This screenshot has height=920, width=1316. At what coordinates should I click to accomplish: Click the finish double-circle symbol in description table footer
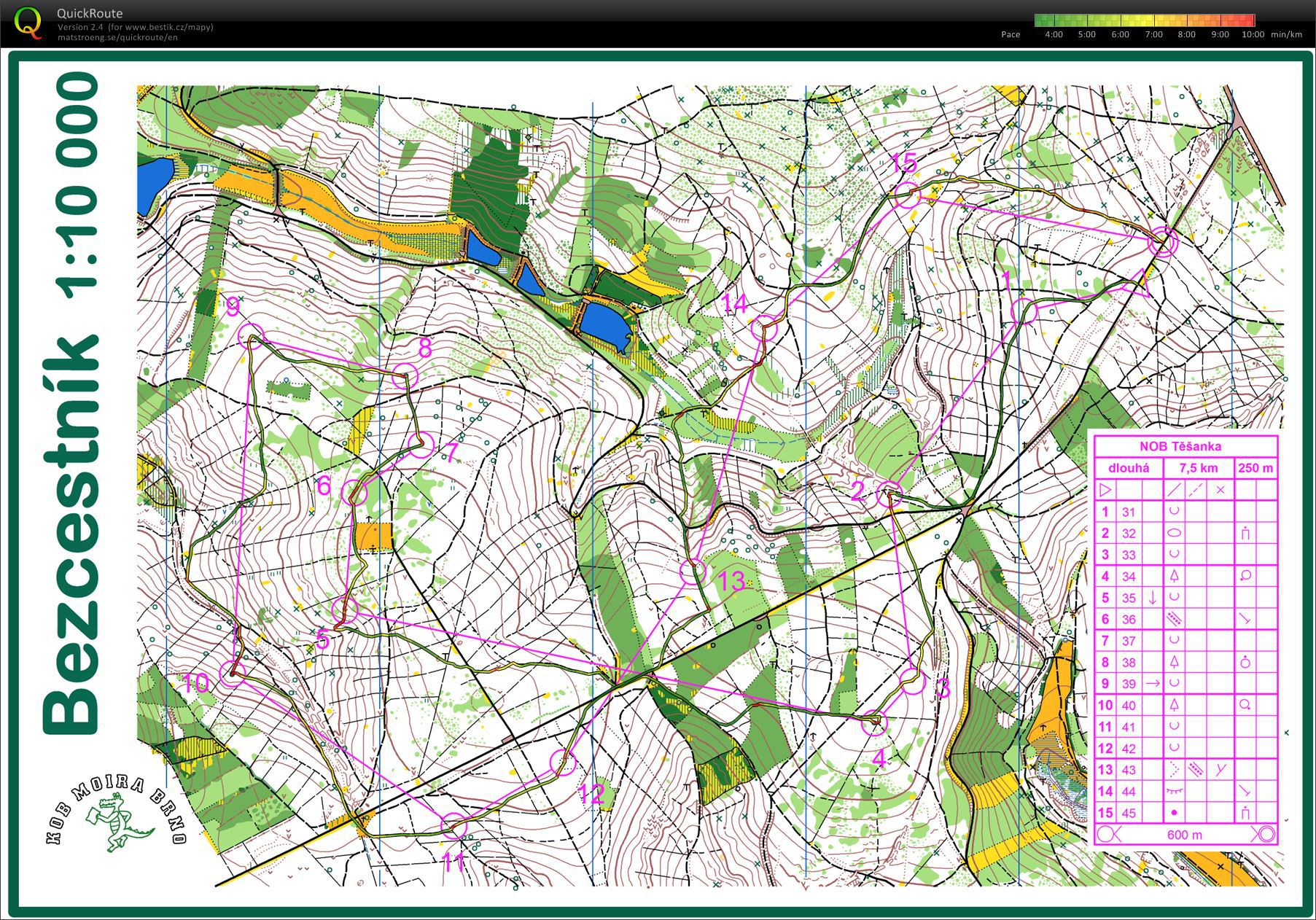pyautogui.click(x=1266, y=835)
